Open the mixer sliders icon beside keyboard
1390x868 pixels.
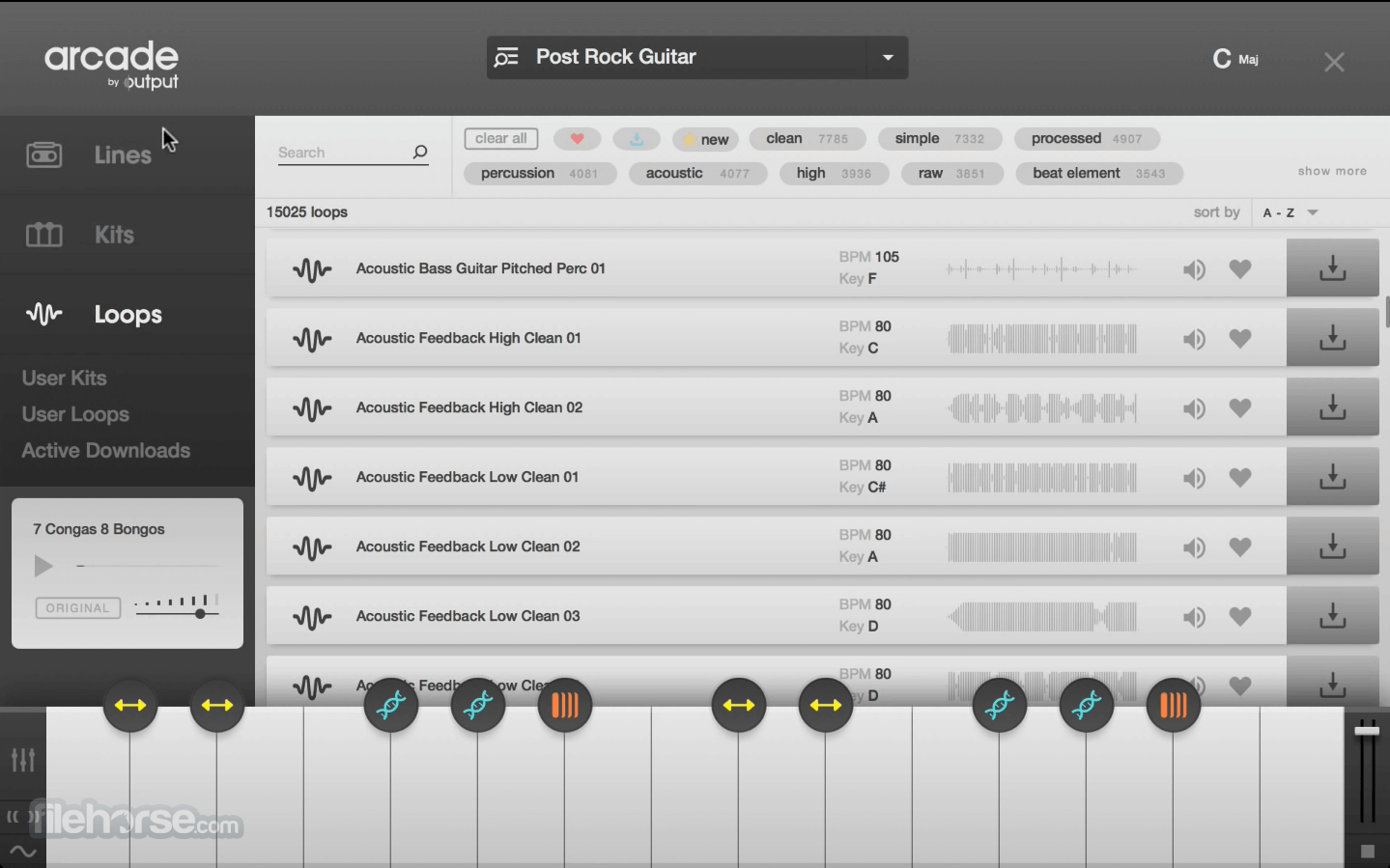(x=23, y=760)
